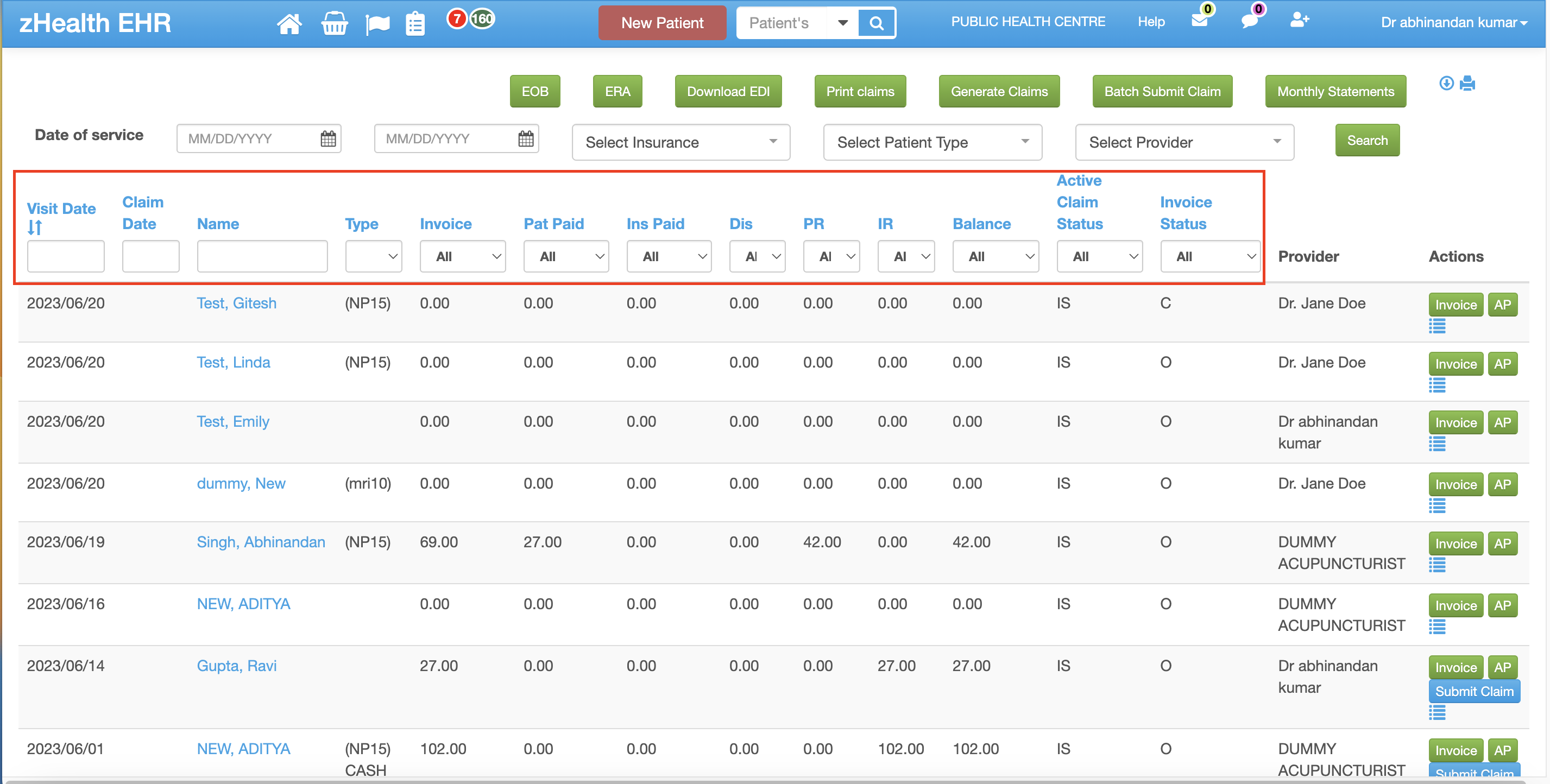Click the download arrow icon
The width and height of the screenshot is (1550, 784).
(x=1446, y=84)
